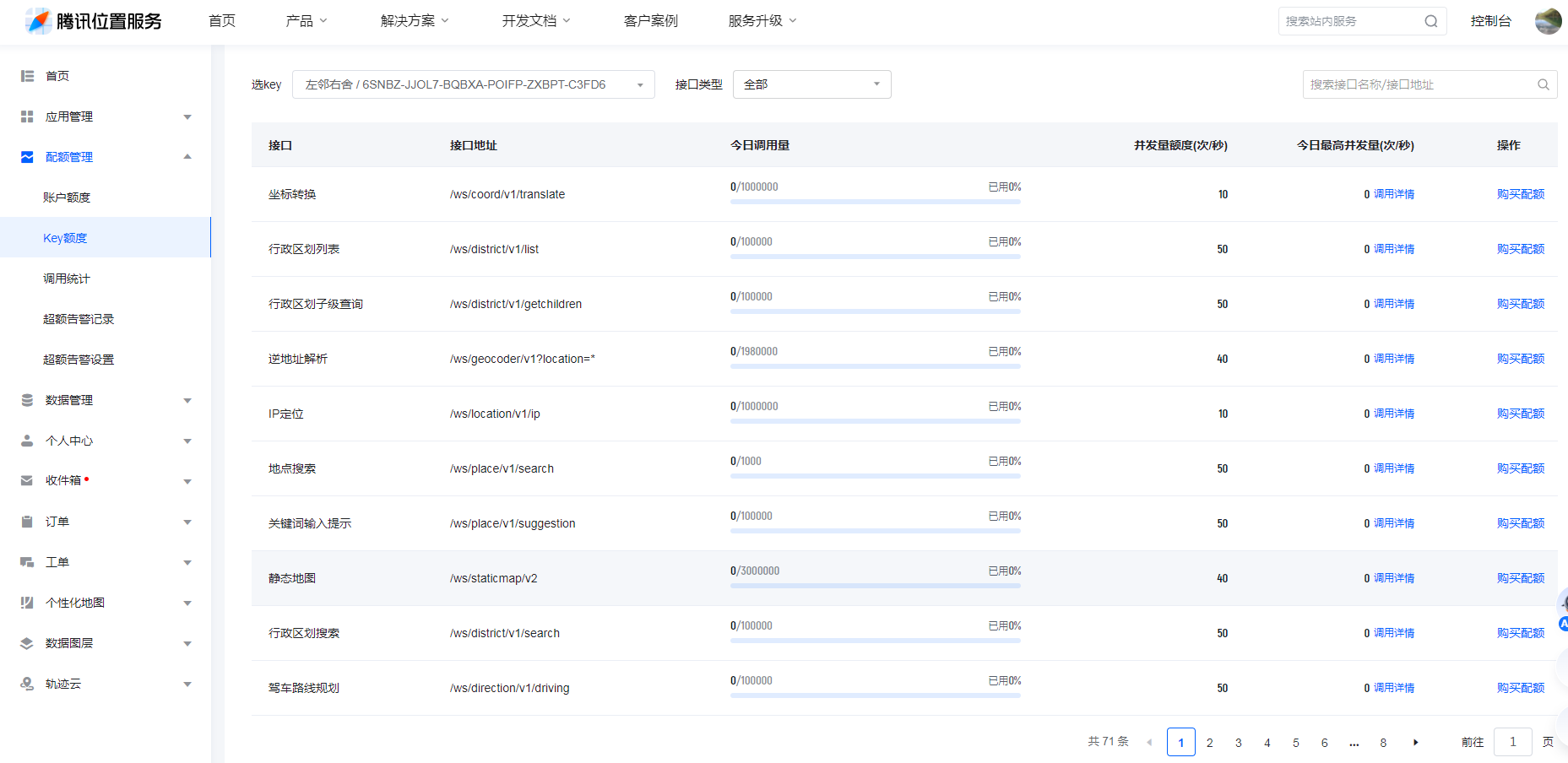
Task: Click the 订单 clipboard icon
Action: 27,522
